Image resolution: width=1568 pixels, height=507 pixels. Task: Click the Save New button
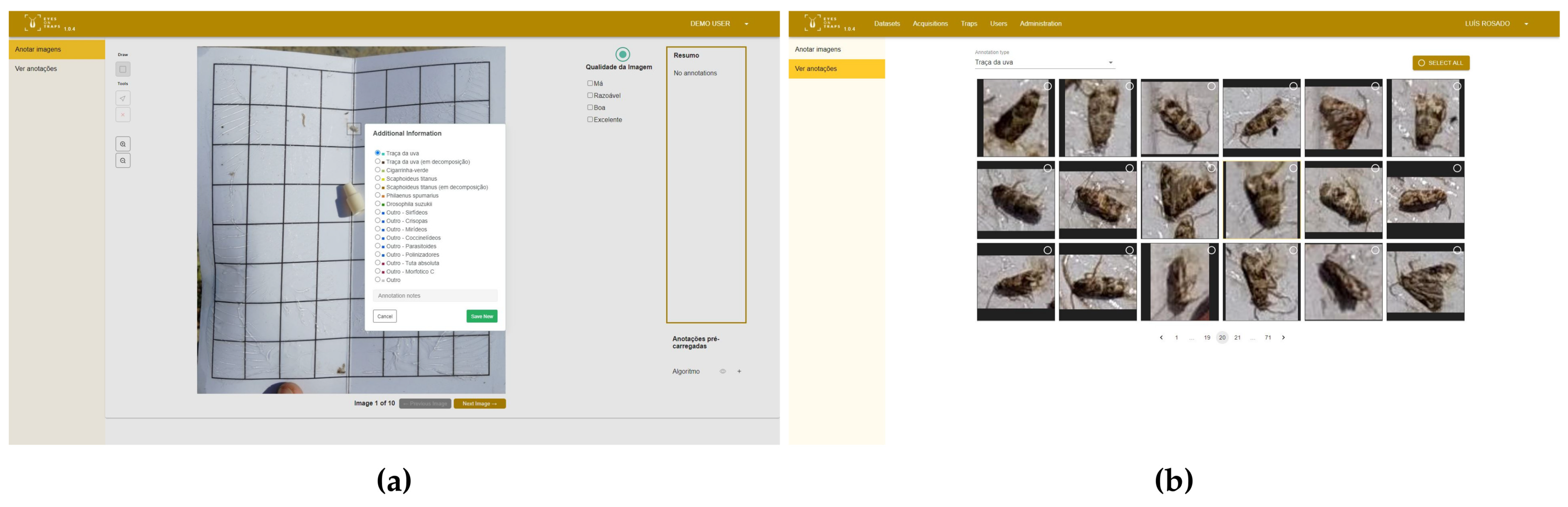pyautogui.click(x=482, y=316)
